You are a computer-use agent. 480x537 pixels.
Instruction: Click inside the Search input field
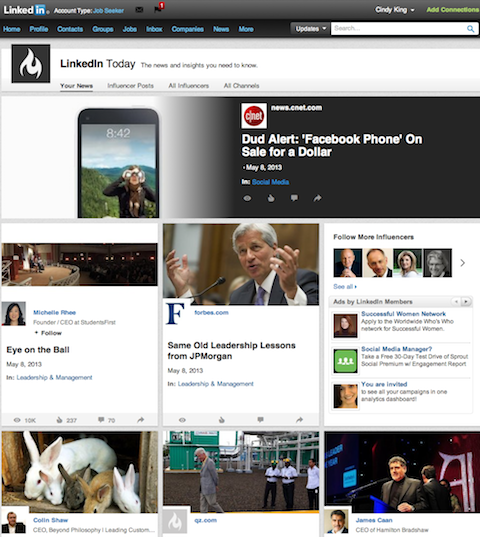point(399,29)
